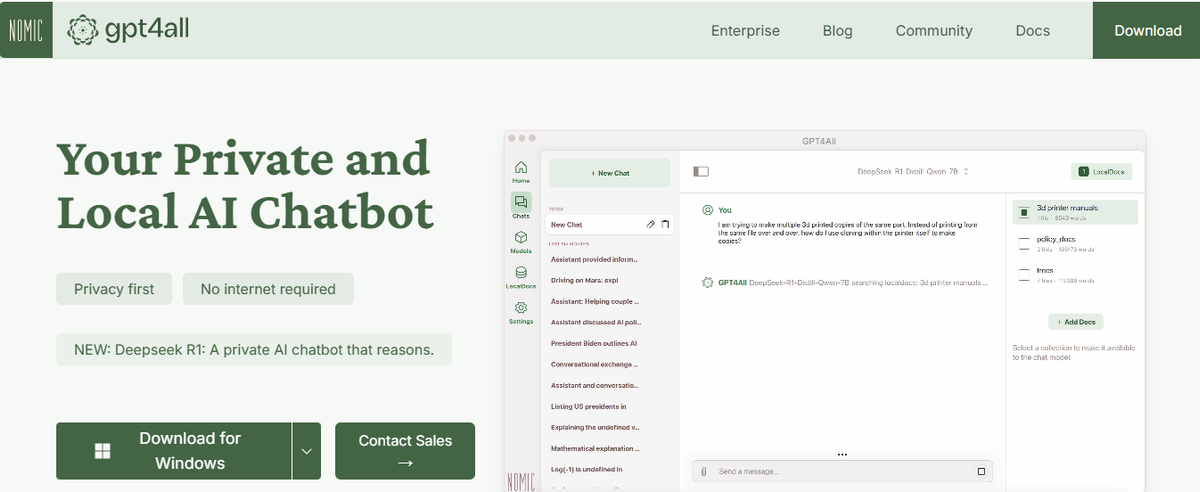
Task: Open the Listing US presidents in chat
Action: coord(589,406)
